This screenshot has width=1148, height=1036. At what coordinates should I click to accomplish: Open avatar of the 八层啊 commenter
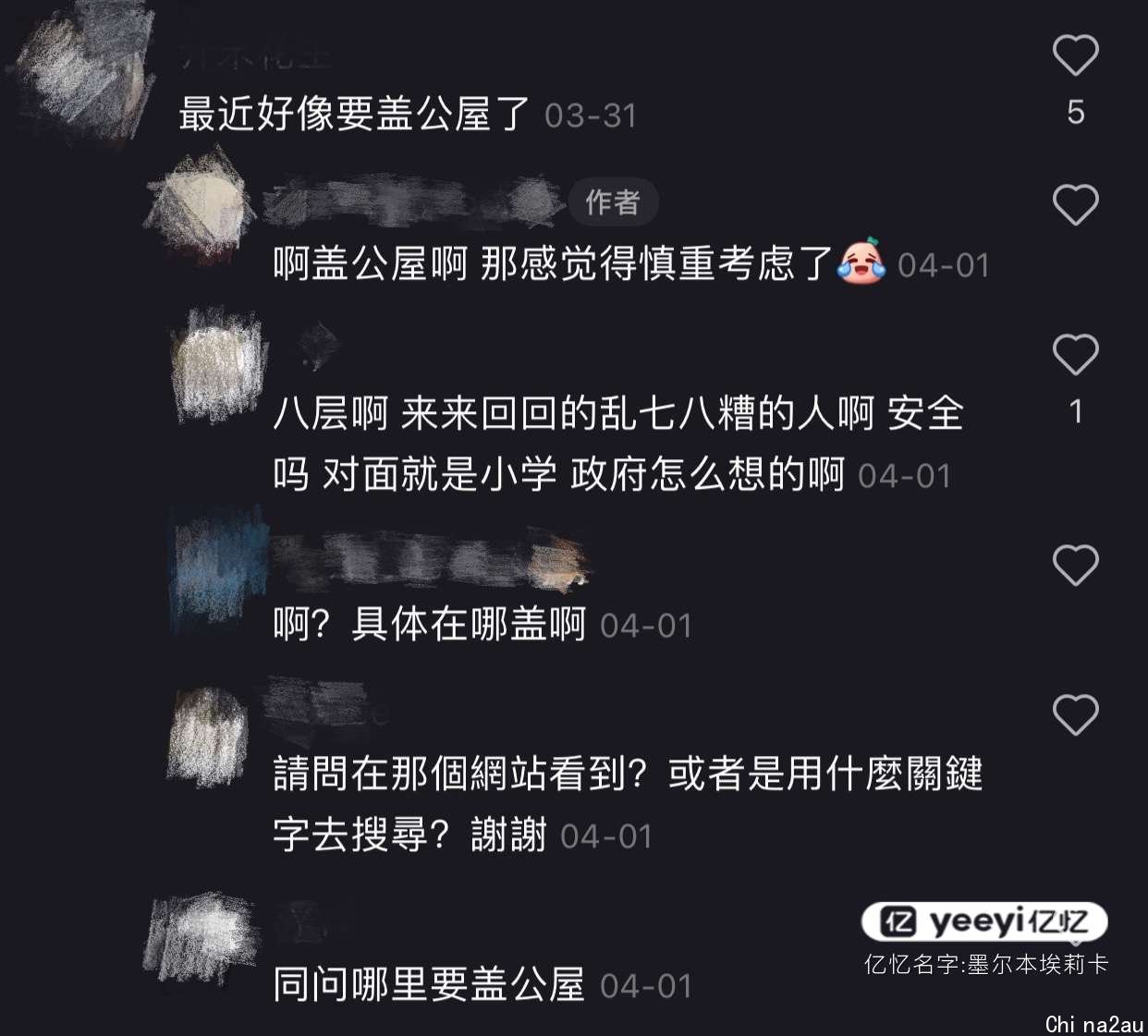click(x=218, y=366)
